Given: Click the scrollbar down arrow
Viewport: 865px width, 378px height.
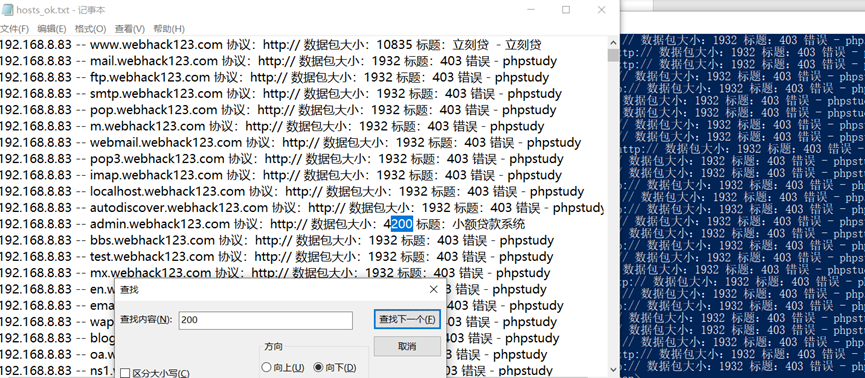Looking at the screenshot, I should 612,369.
